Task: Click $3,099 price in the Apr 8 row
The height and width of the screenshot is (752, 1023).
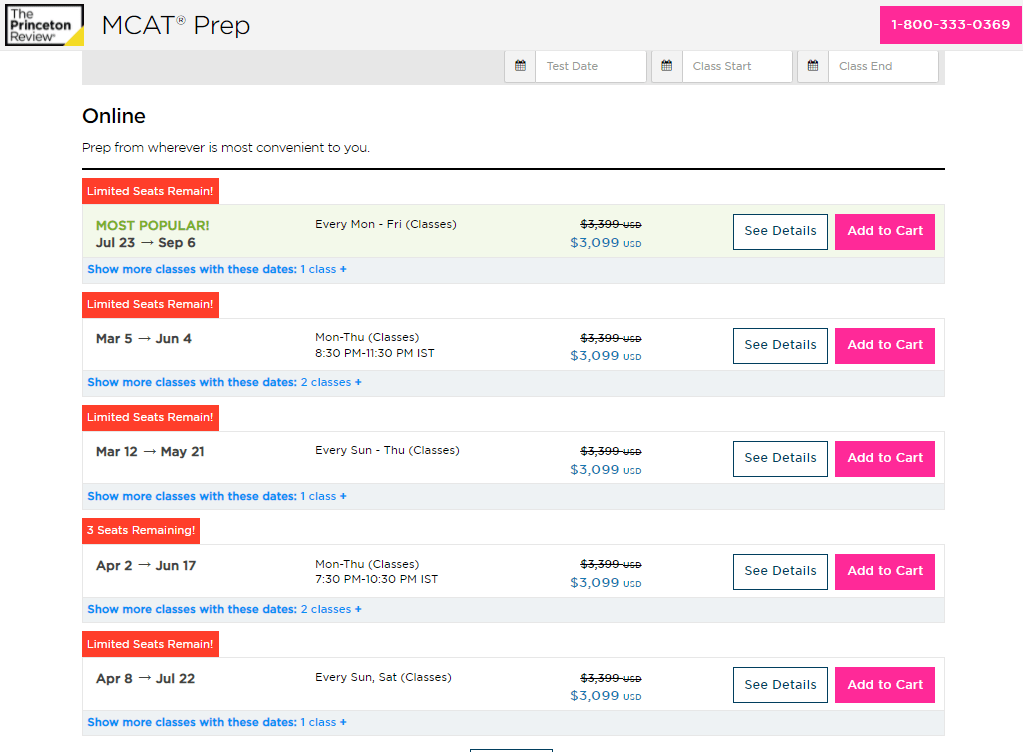Action: click(x=605, y=696)
